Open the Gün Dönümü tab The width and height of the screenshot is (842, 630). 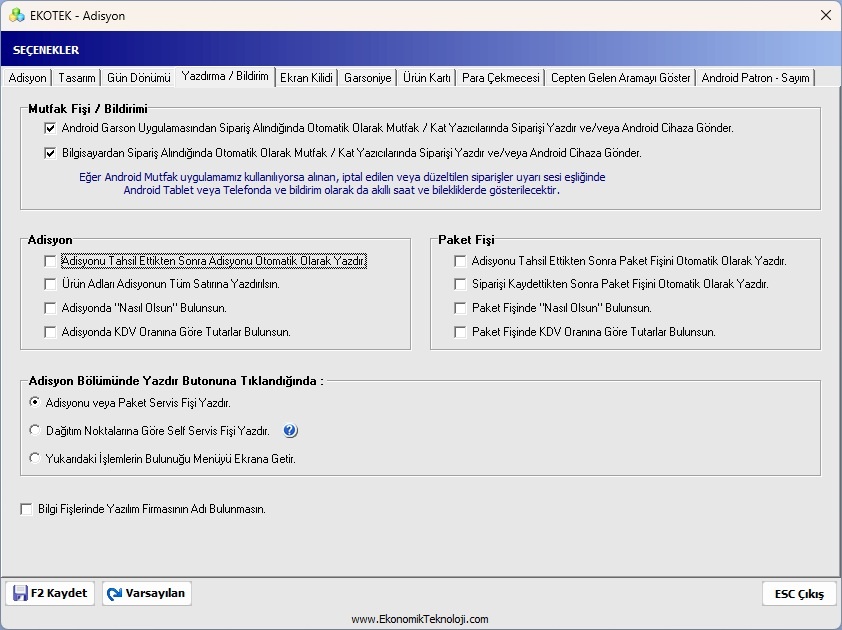tap(139, 78)
